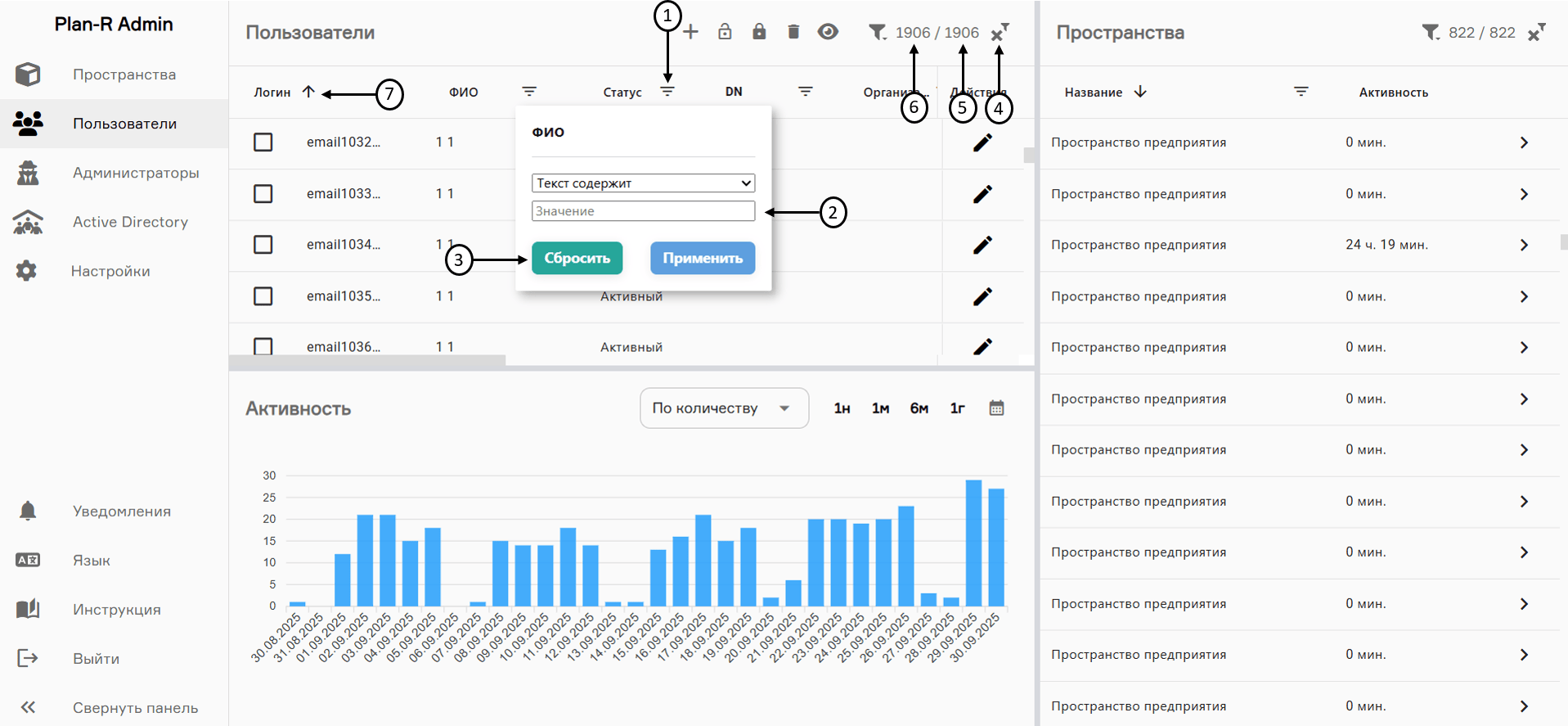Open the 'Текст содержит' condition dropdown

[643, 183]
